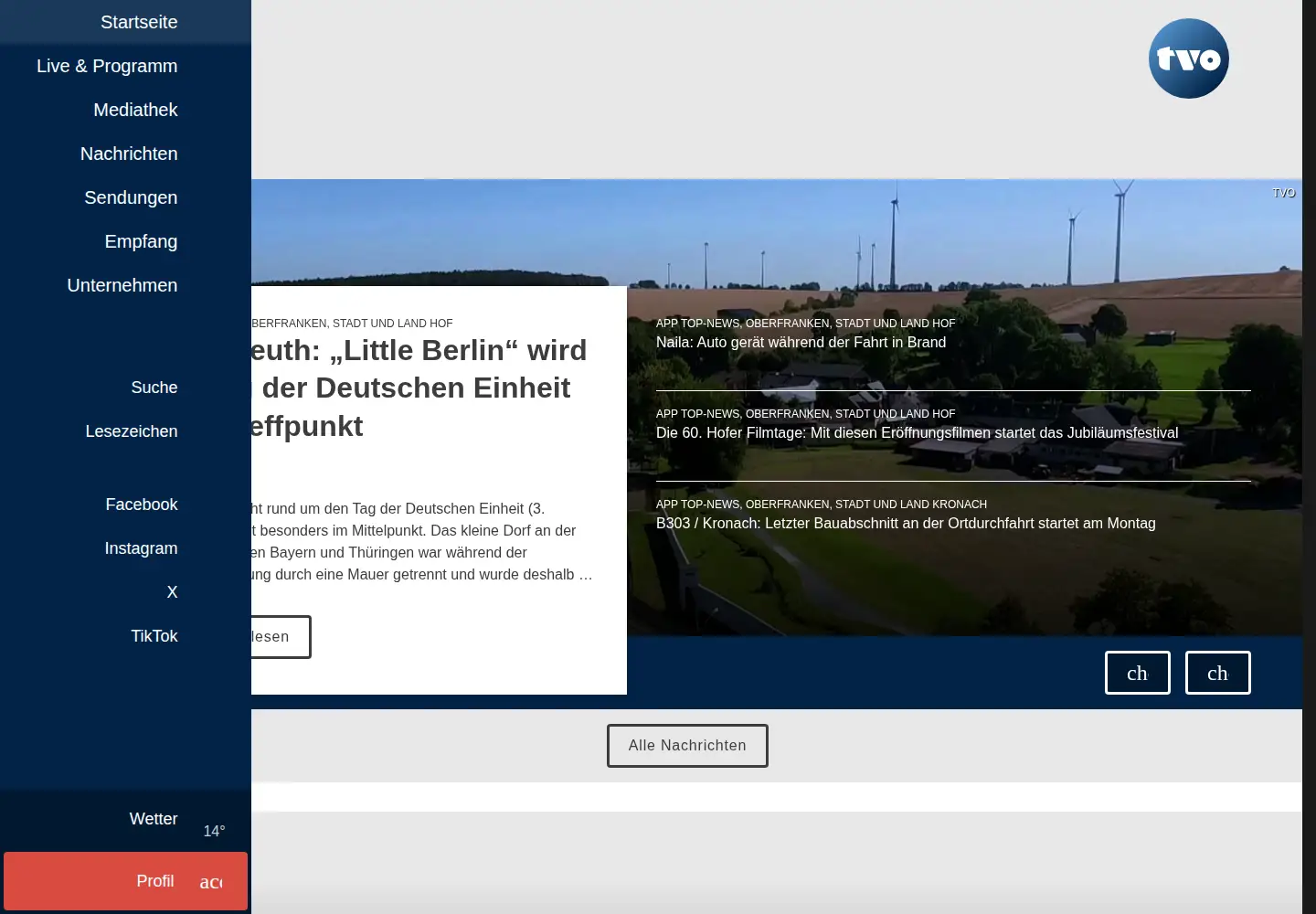This screenshot has width=1316, height=914.
Task: Click the category line above Naila headline
Action: [x=805, y=324]
